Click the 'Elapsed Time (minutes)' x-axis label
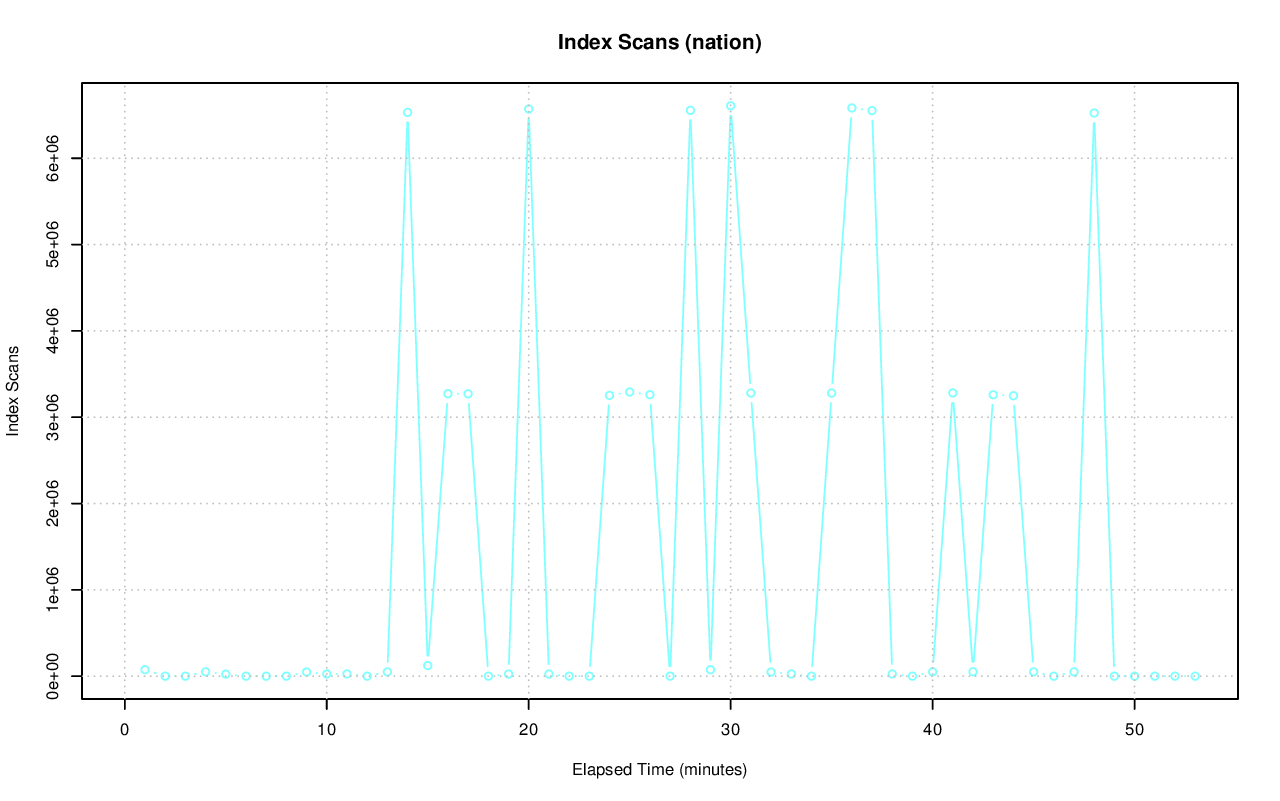The width and height of the screenshot is (1280, 801). pyautogui.click(x=659, y=770)
